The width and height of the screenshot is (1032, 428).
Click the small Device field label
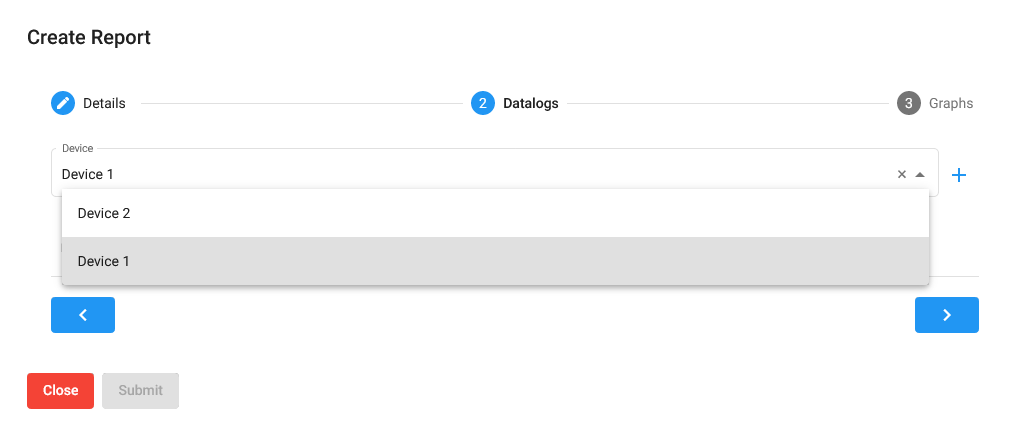(x=78, y=149)
